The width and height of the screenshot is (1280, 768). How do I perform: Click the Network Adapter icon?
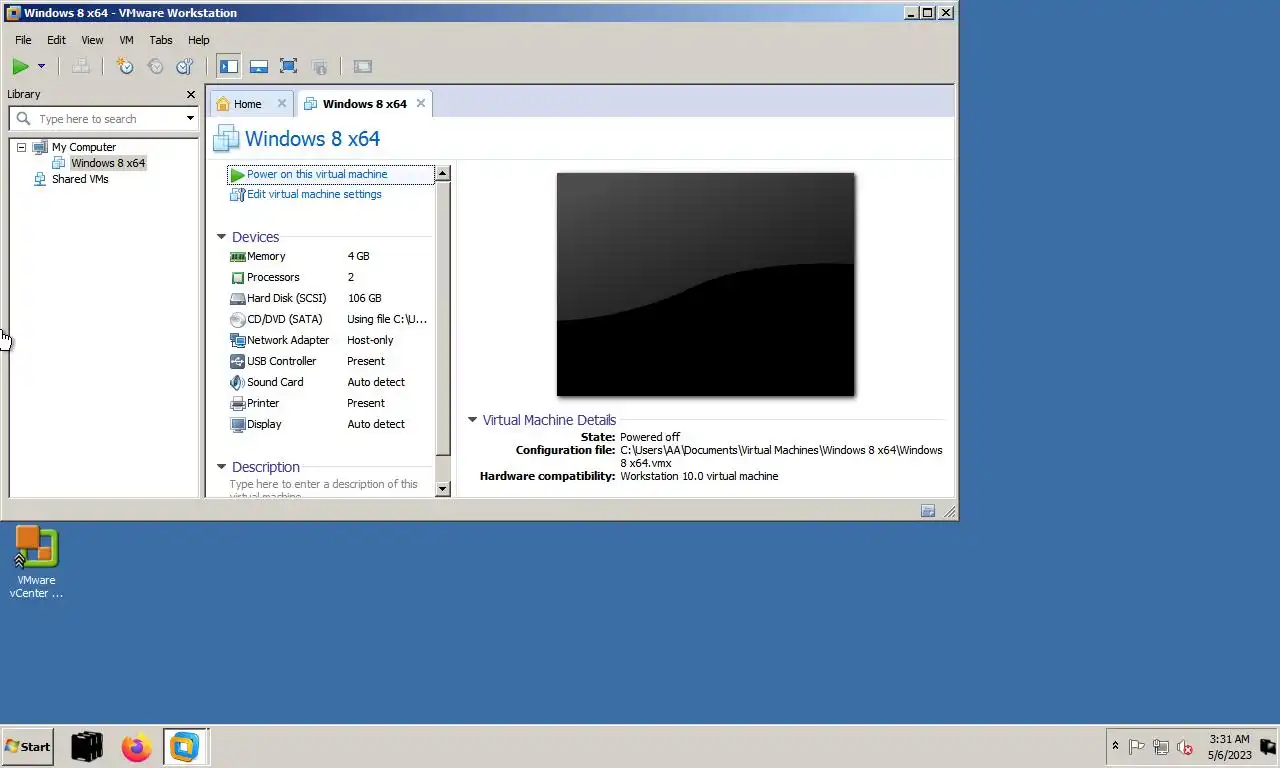[x=237, y=341]
